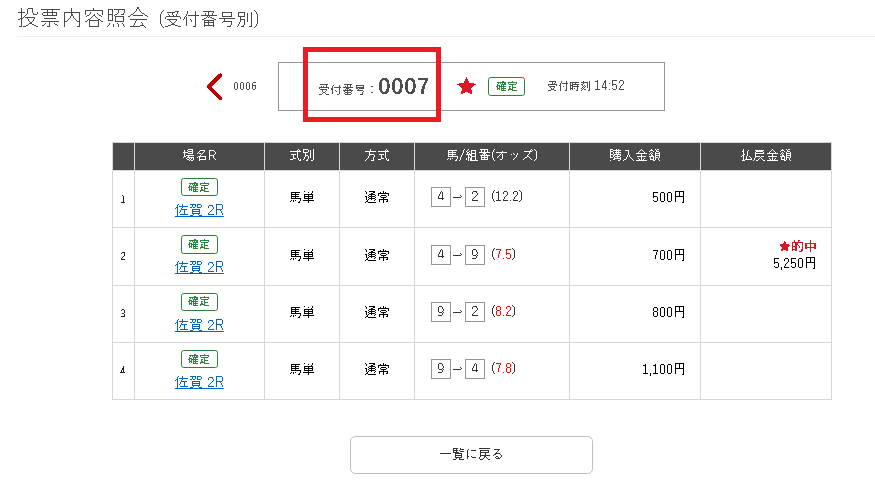Open 佐賀 2R link in row 4
This screenshot has height=481, width=875.
point(199,382)
